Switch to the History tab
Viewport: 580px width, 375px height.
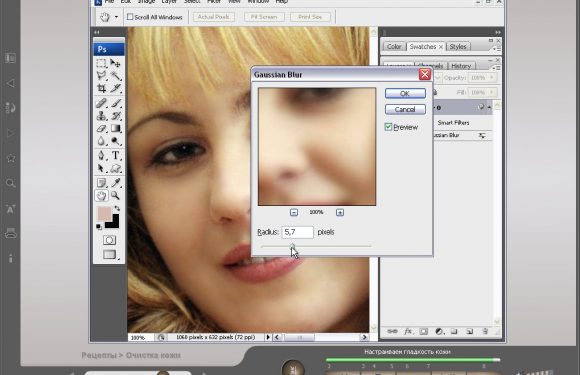point(461,66)
